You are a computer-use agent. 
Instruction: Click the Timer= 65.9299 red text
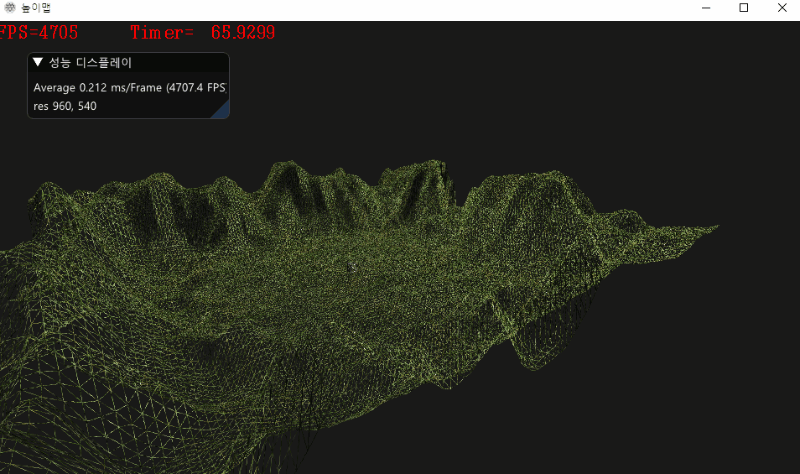pos(203,33)
